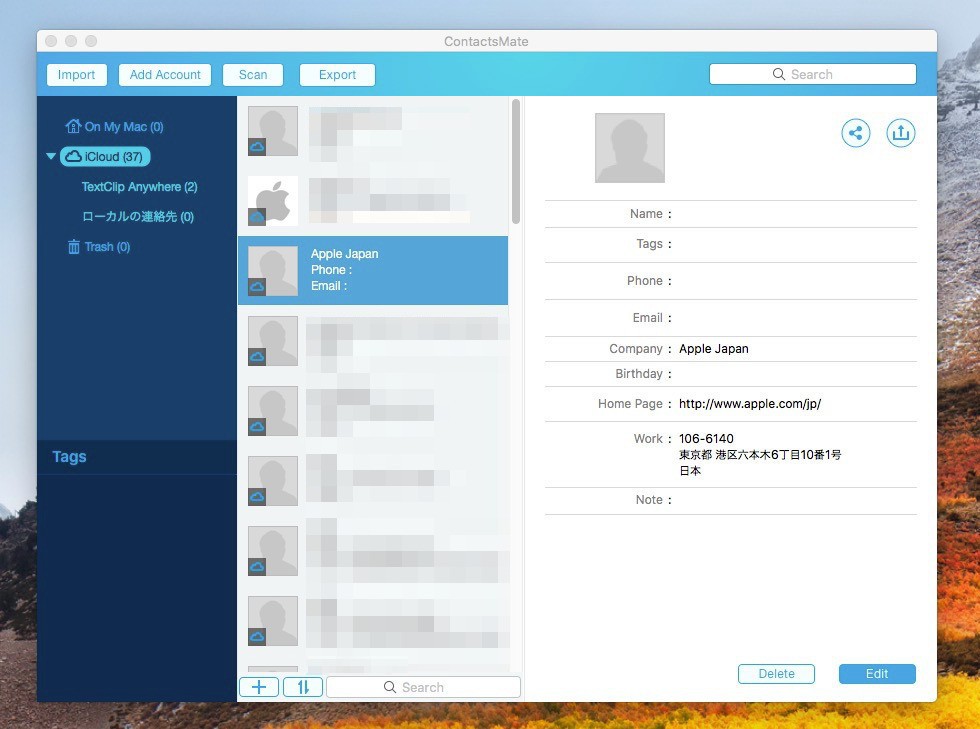Click the address line 東京都 港区六本木6丁目10番1号
This screenshot has height=729, width=980.
pos(759,455)
